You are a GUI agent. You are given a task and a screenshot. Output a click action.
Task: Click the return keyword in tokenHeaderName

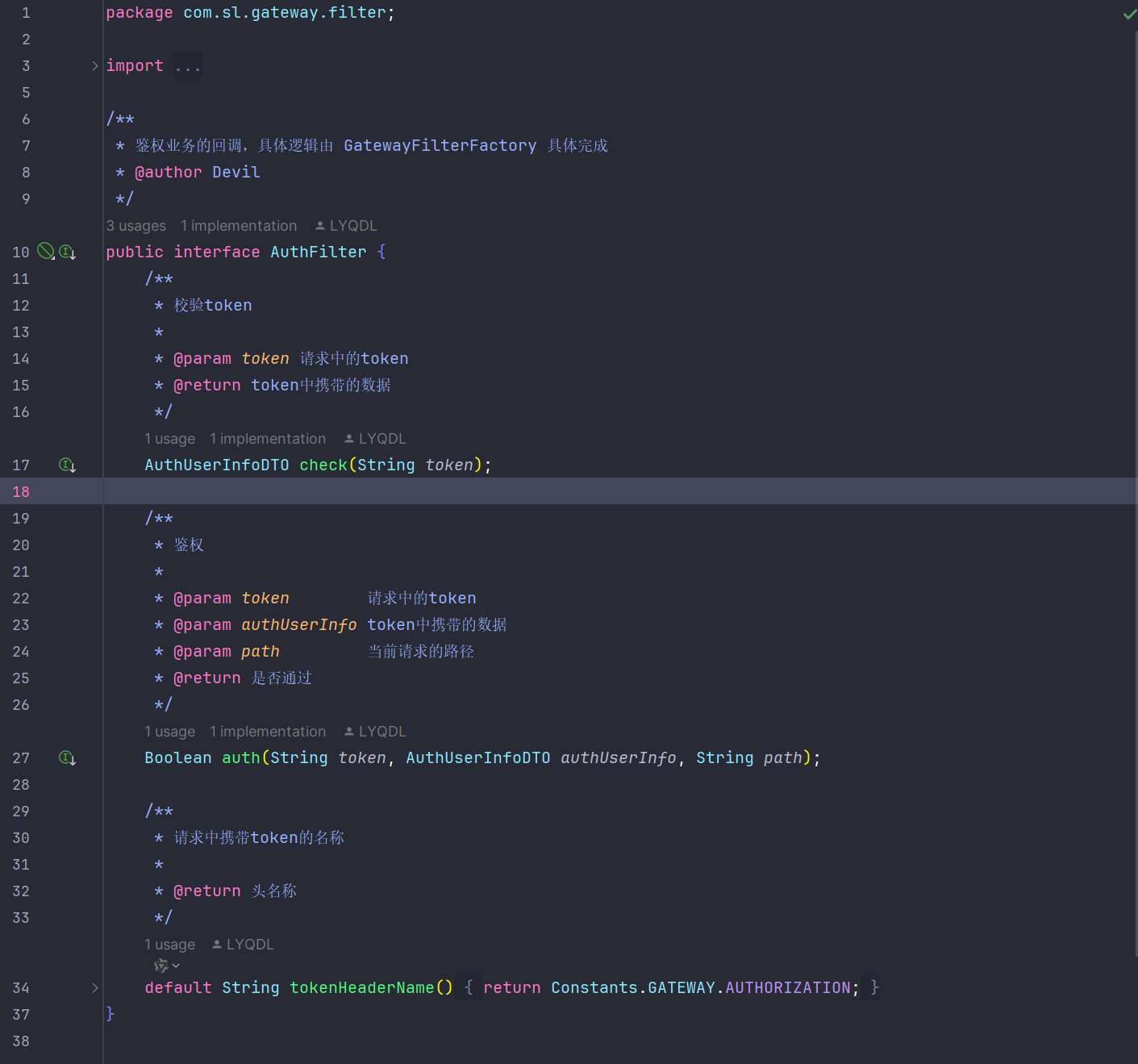(512, 988)
